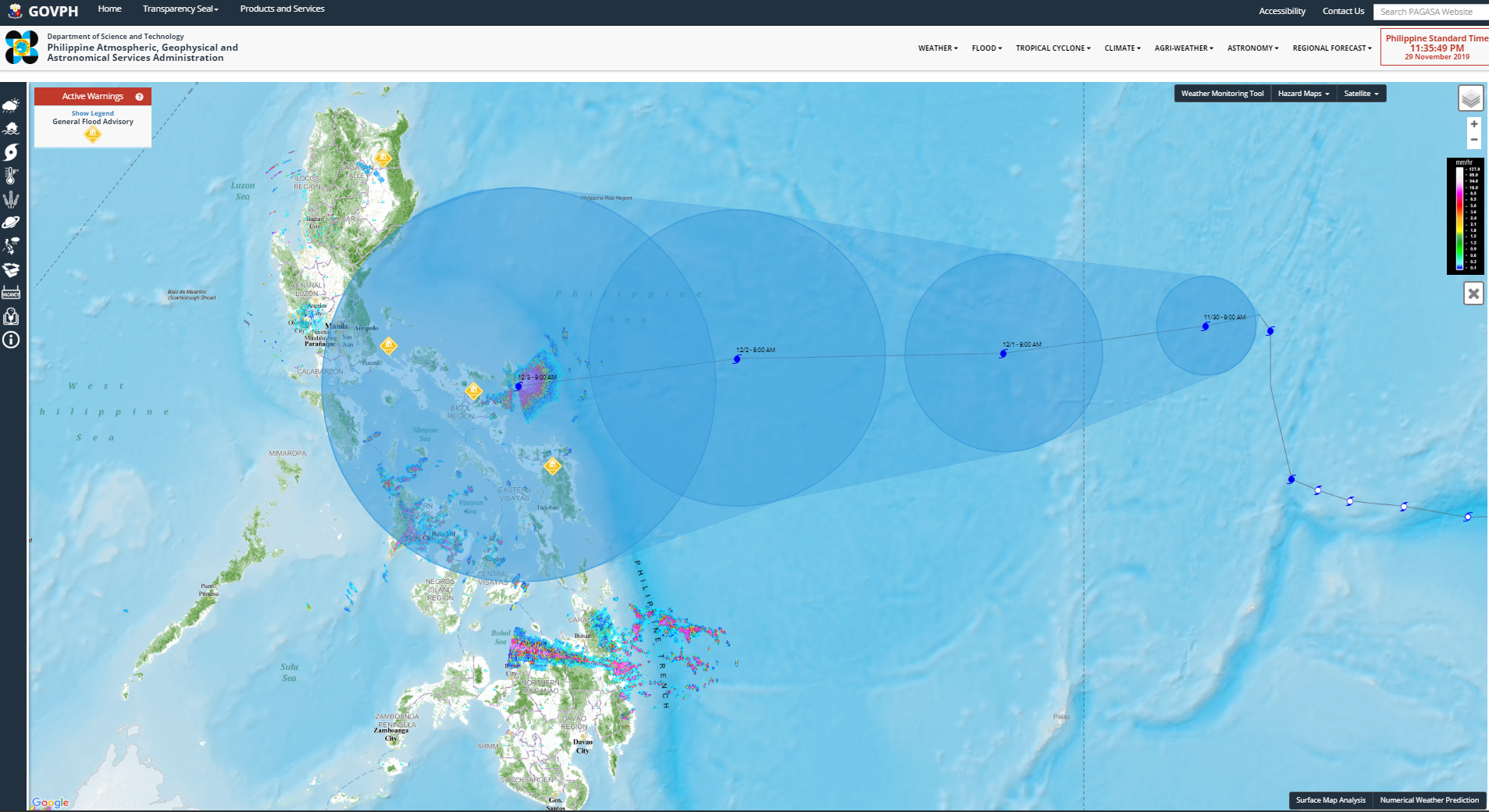The width and height of the screenshot is (1489, 812).
Task: Open the map layers stack icon
Action: [x=1471, y=98]
